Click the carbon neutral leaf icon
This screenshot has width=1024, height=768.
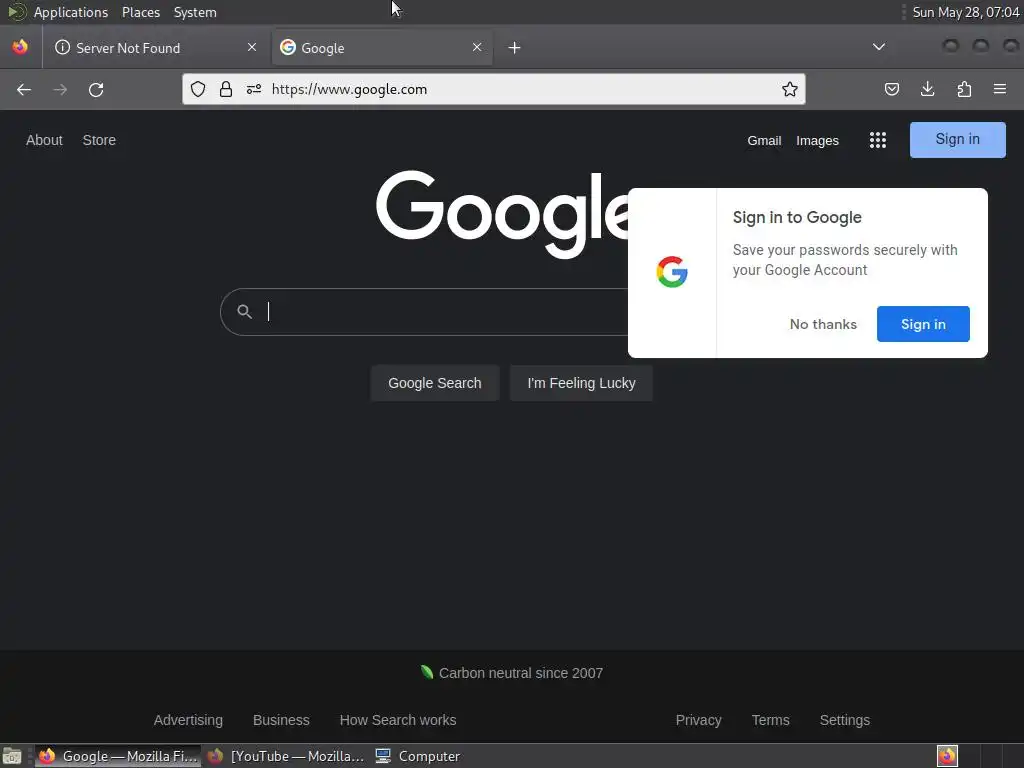[427, 672]
